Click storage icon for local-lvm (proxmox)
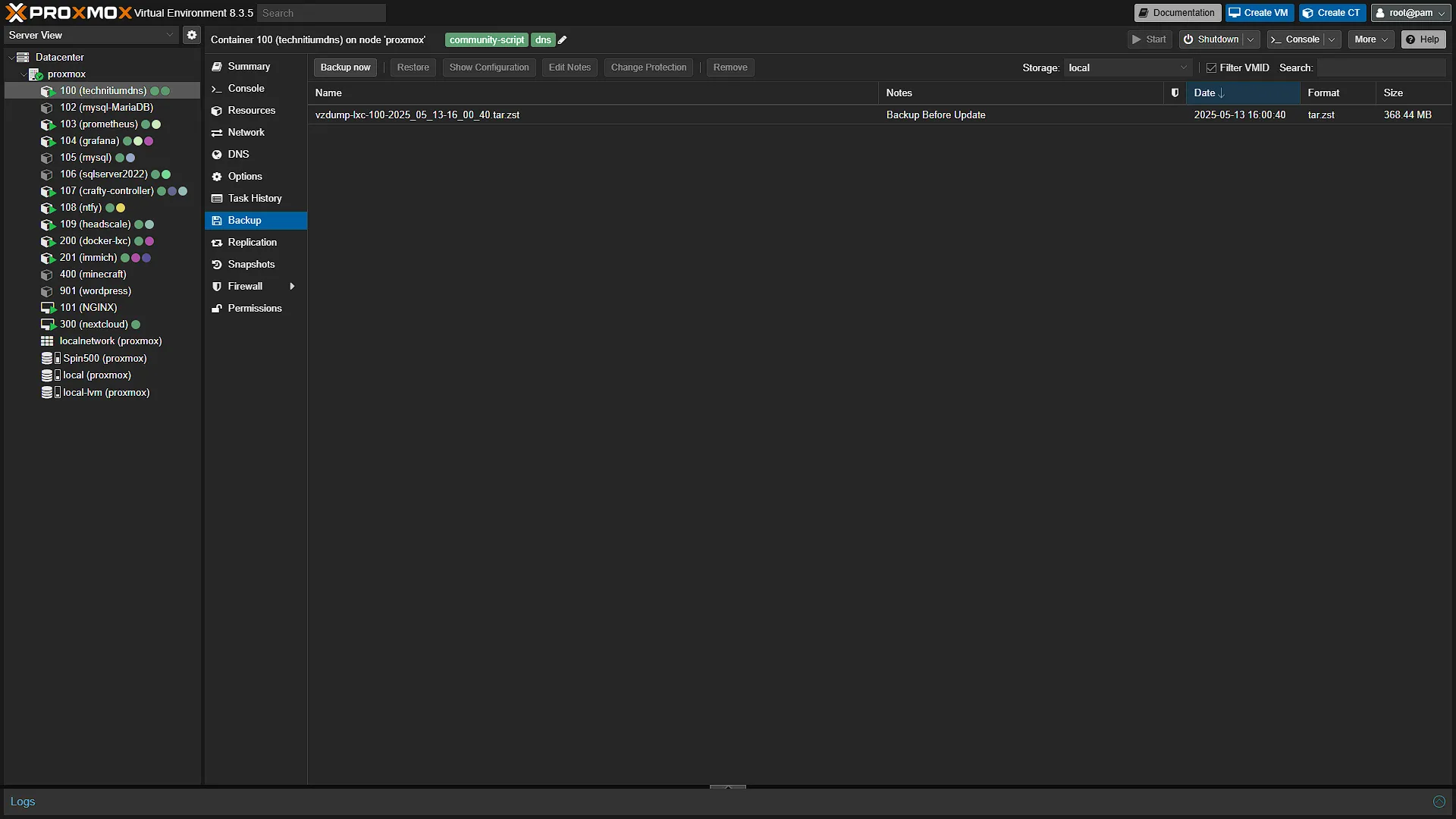Screen dimensions: 1456x819 tap(50, 392)
